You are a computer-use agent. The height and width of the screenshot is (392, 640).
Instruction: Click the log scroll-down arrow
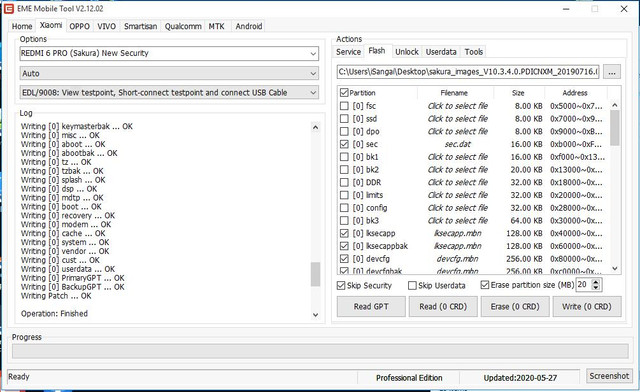click(x=315, y=315)
